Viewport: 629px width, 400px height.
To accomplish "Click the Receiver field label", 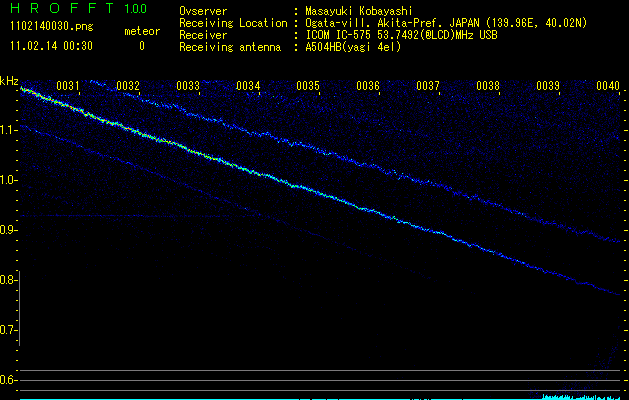I will (x=203, y=35).
